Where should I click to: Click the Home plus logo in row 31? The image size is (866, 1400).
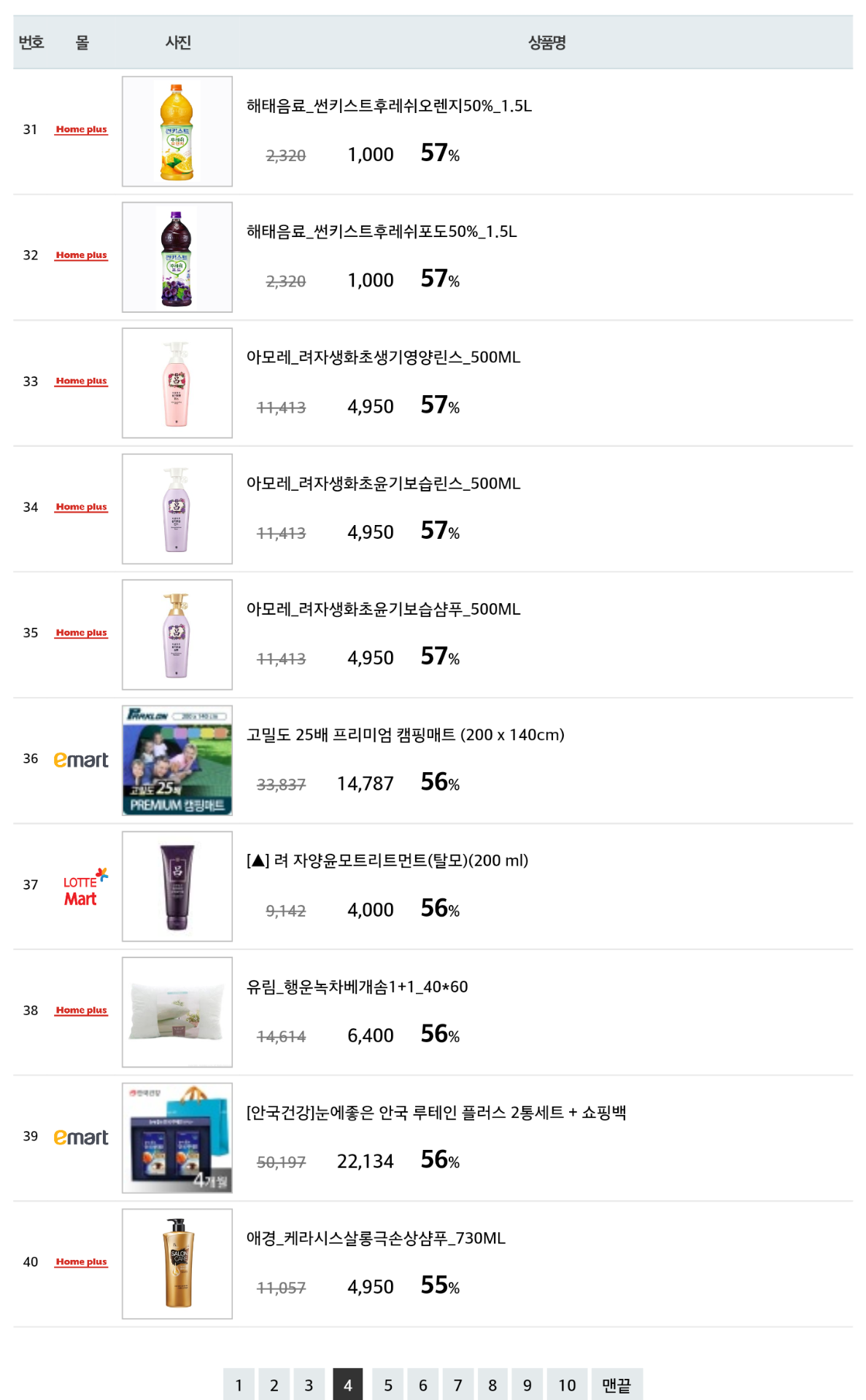click(x=81, y=130)
